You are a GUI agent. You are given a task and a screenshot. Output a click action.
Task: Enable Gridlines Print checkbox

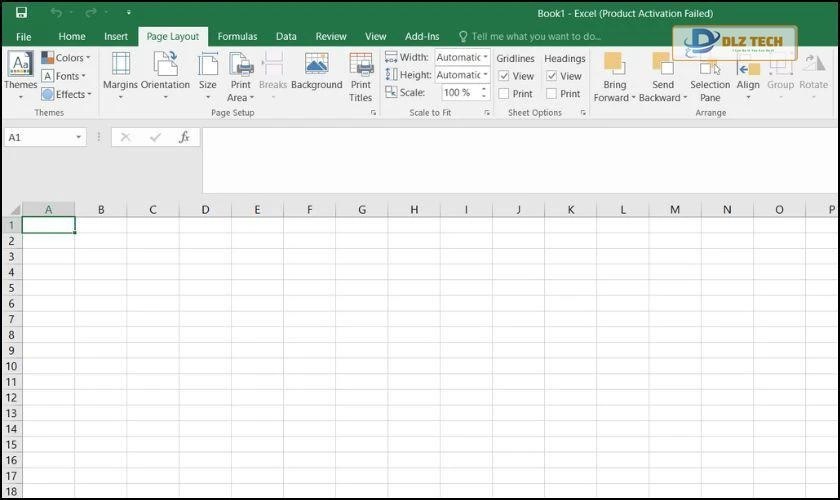tap(504, 94)
